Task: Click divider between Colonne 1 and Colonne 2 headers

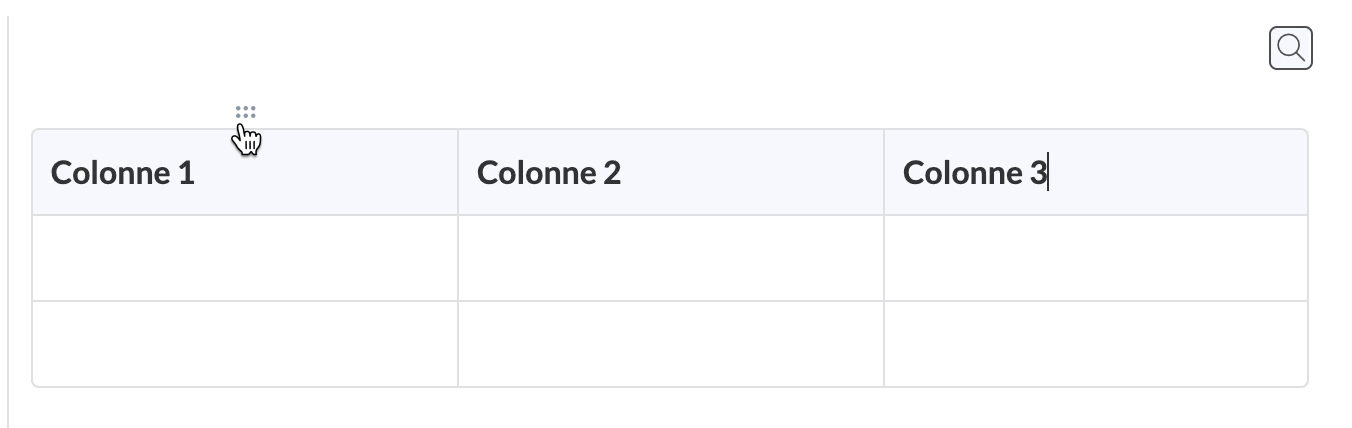Action: point(458,173)
